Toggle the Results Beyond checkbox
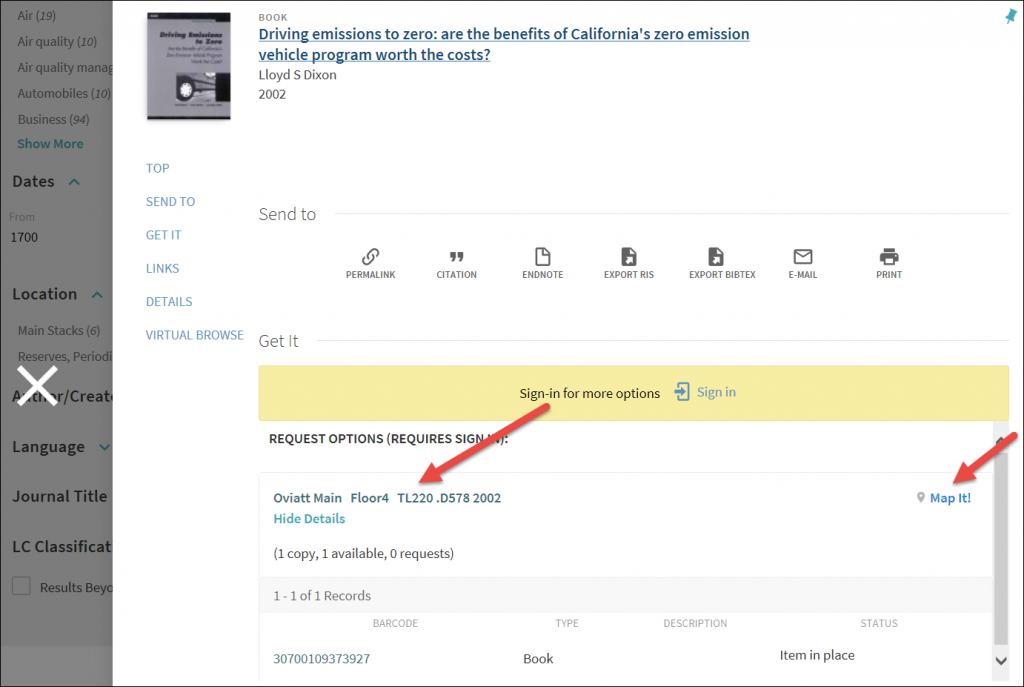Image resolution: width=1024 pixels, height=687 pixels. (x=21, y=587)
